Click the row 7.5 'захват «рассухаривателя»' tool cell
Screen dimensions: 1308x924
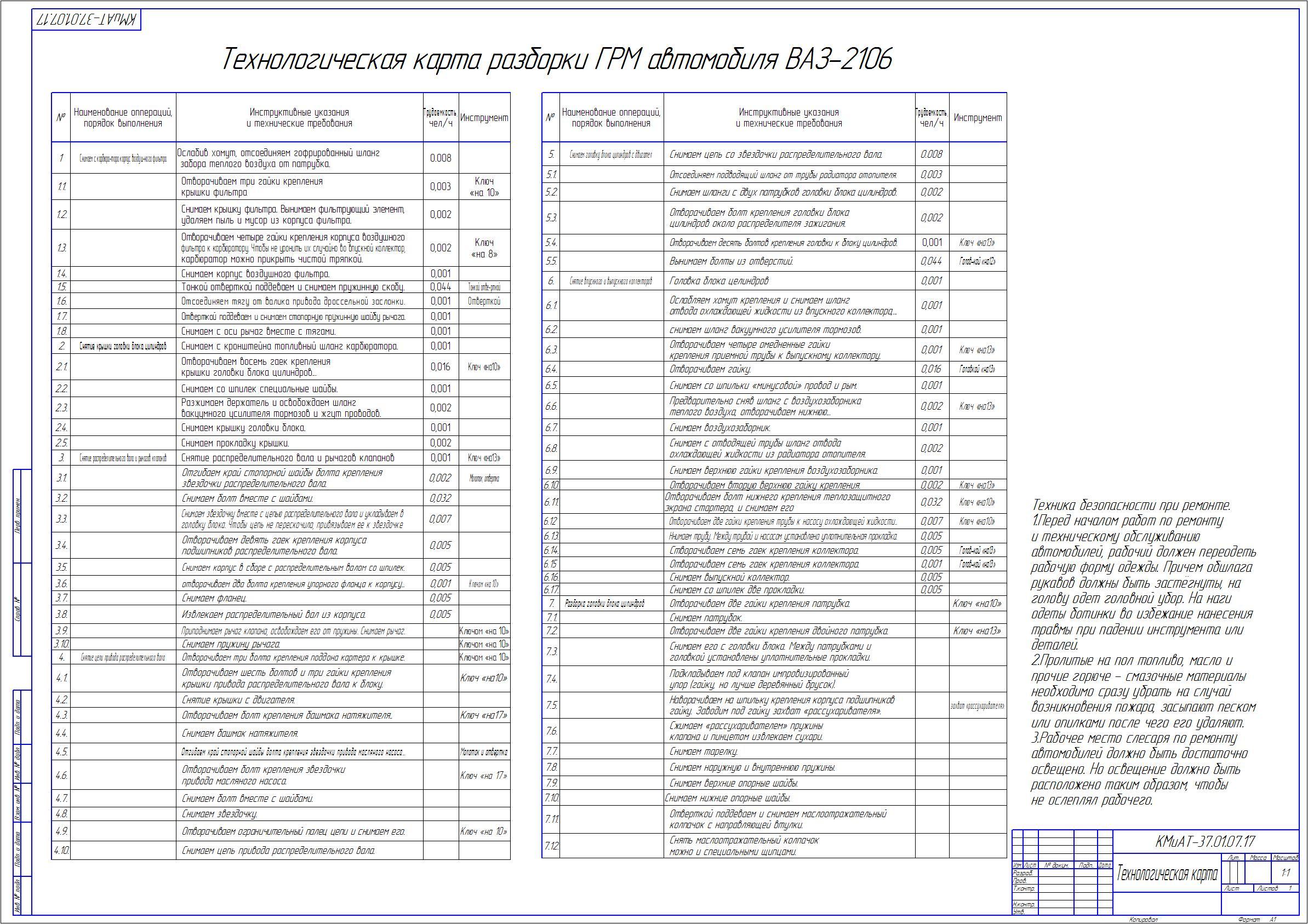(977, 705)
